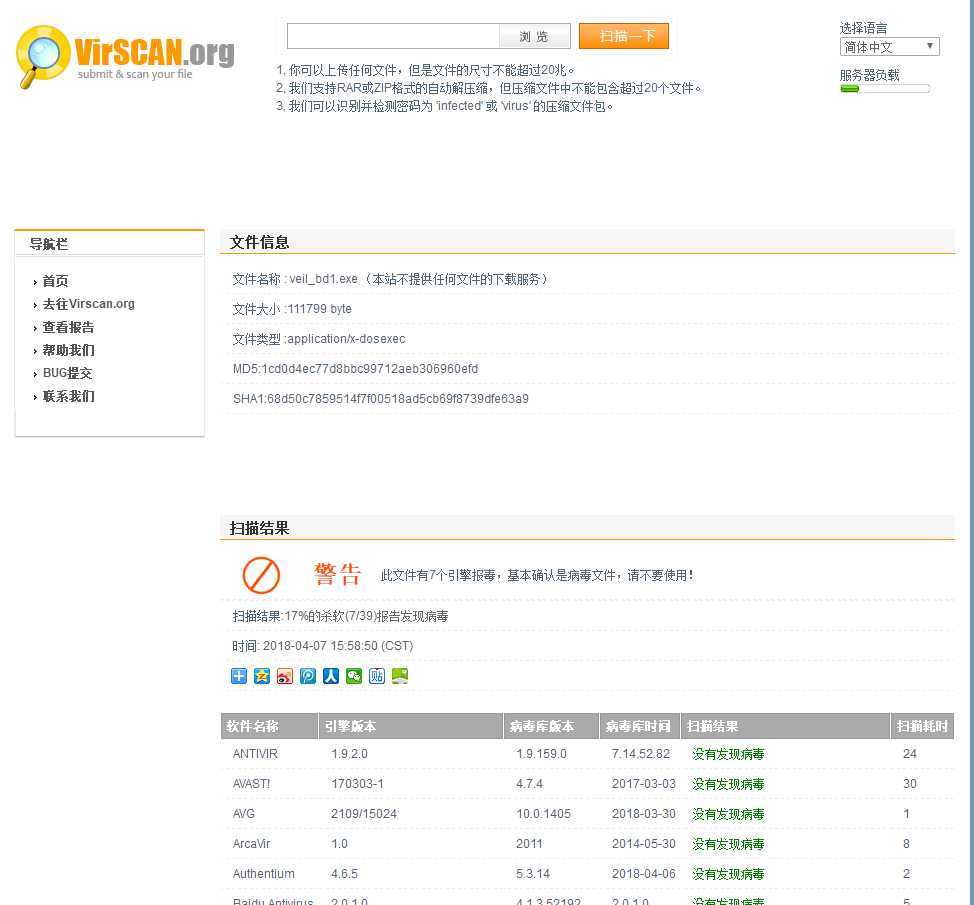This screenshot has height=905, width=974.
Task: Share result to Baidu Tieba icon
Action: coord(377,676)
